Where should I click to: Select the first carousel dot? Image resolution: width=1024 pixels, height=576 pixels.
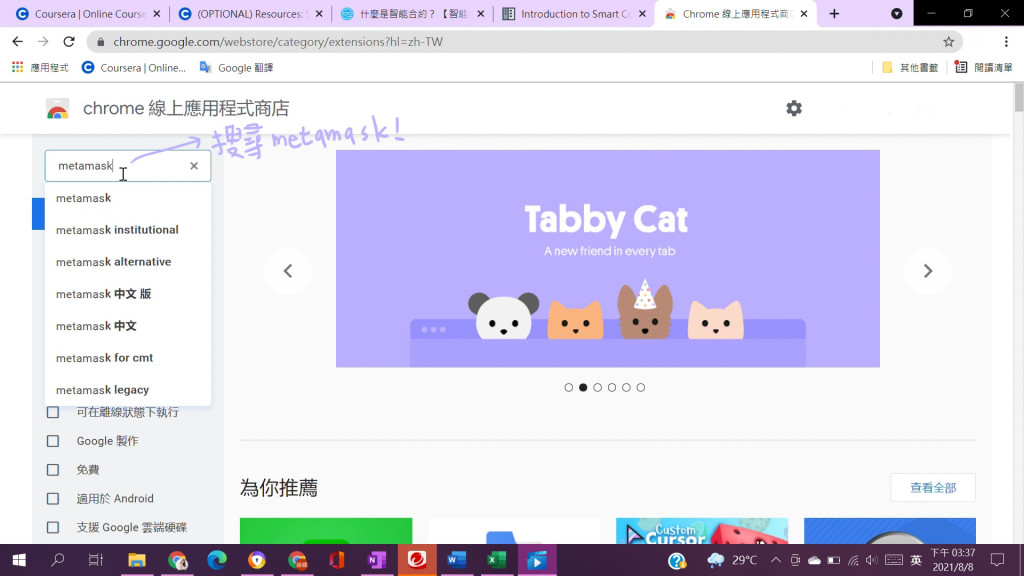pyautogui.click(x=569, y=387)
